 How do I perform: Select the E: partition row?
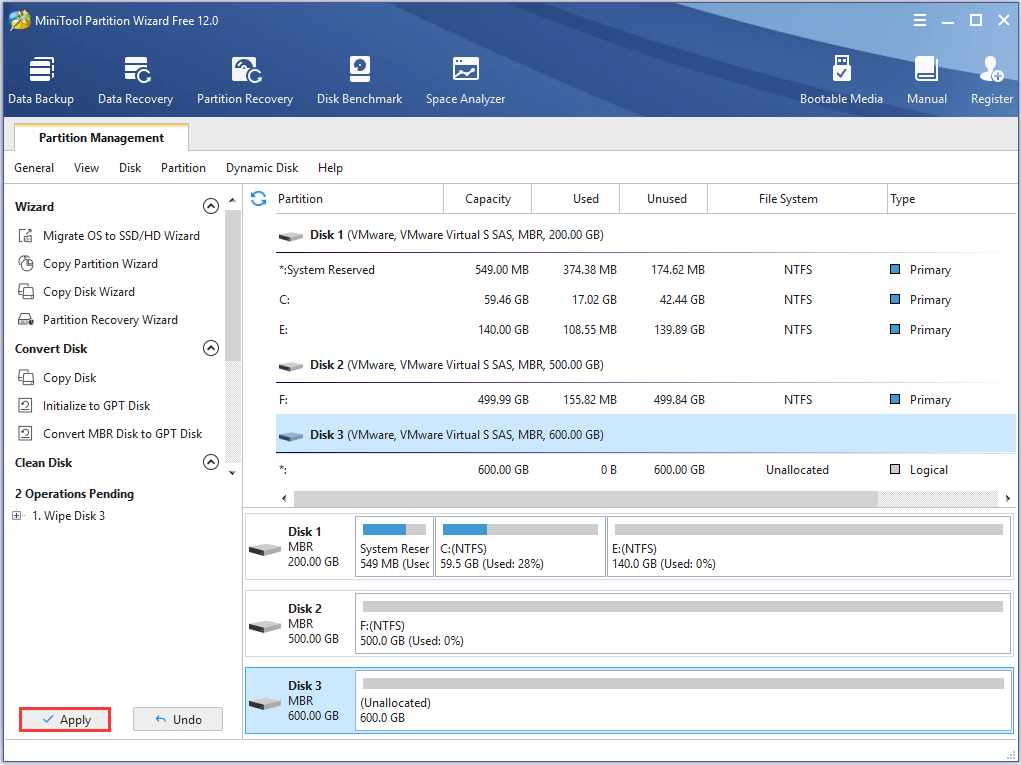click(645, 329)
